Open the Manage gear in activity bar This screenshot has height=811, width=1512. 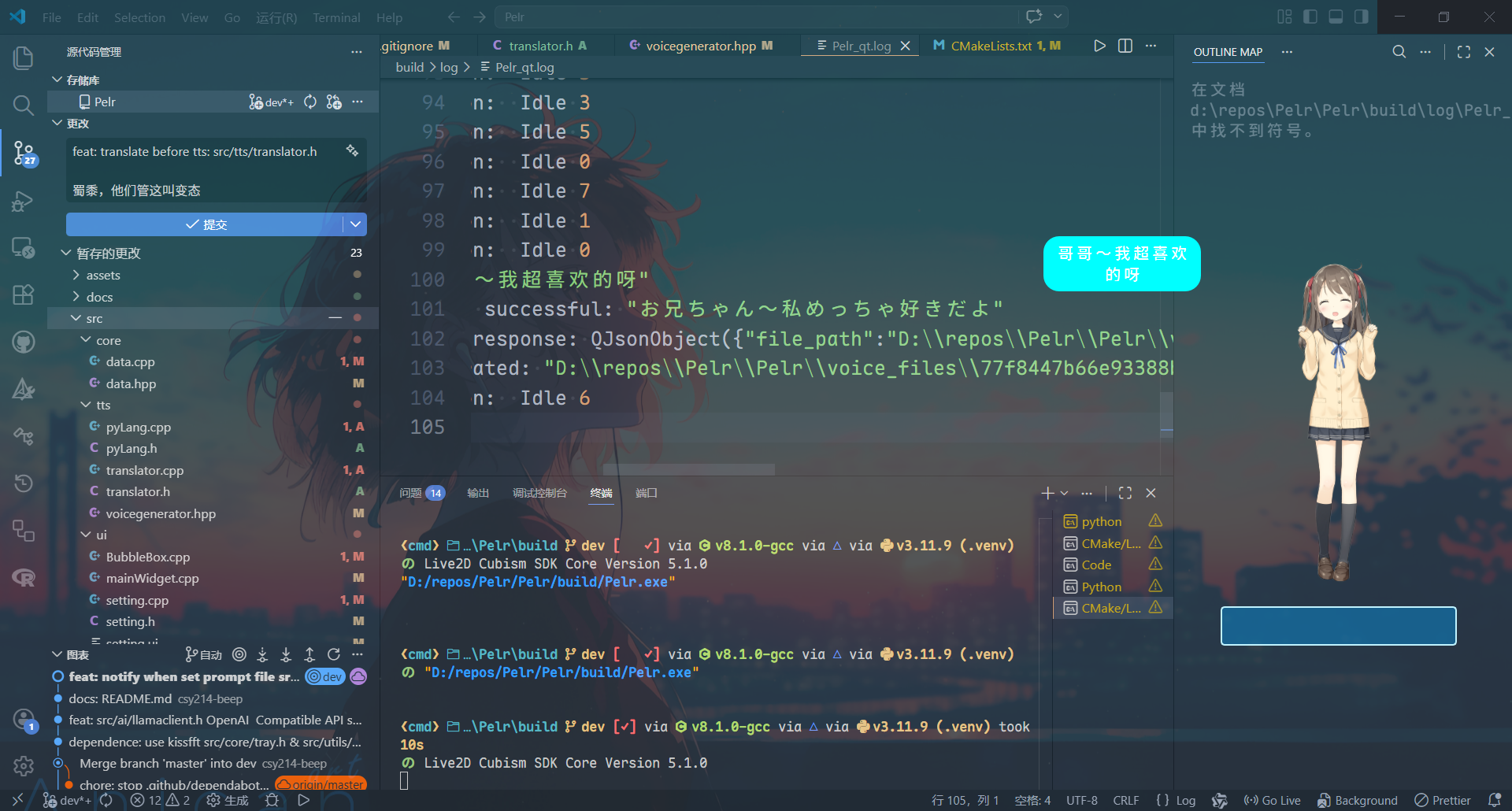point(24,765)
